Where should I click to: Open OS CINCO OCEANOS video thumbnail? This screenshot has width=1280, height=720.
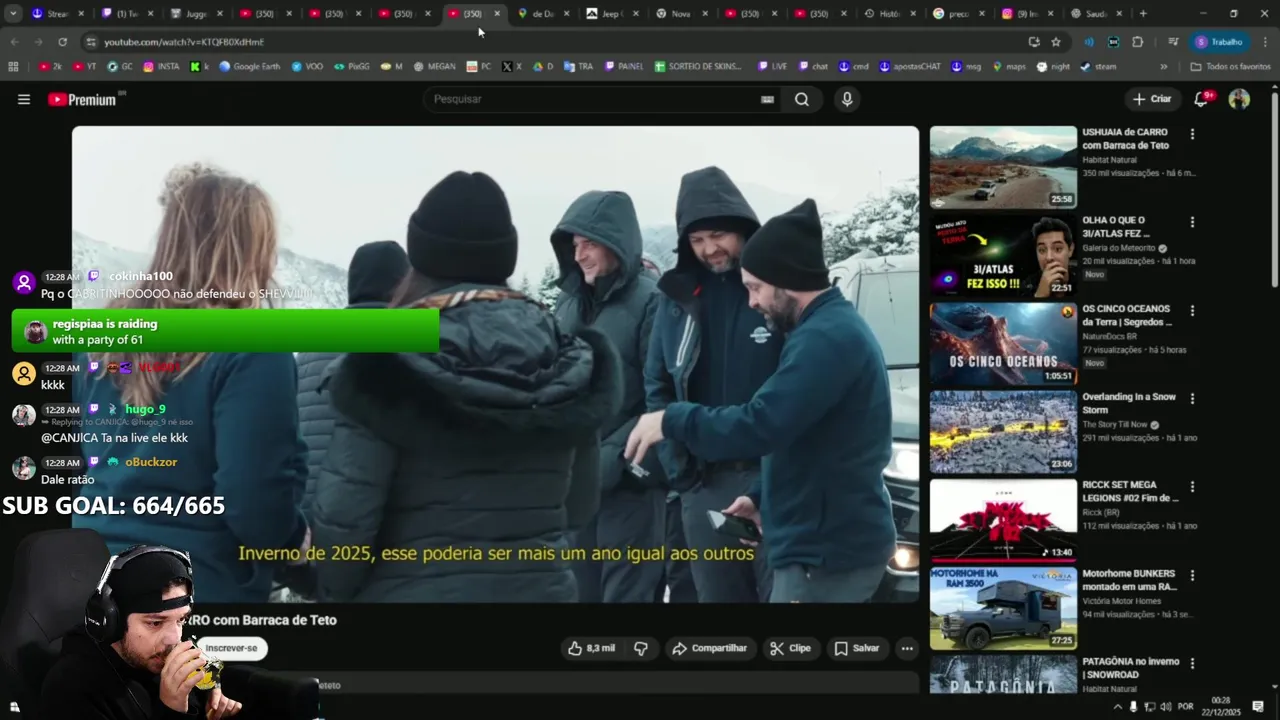[1003, 344]
